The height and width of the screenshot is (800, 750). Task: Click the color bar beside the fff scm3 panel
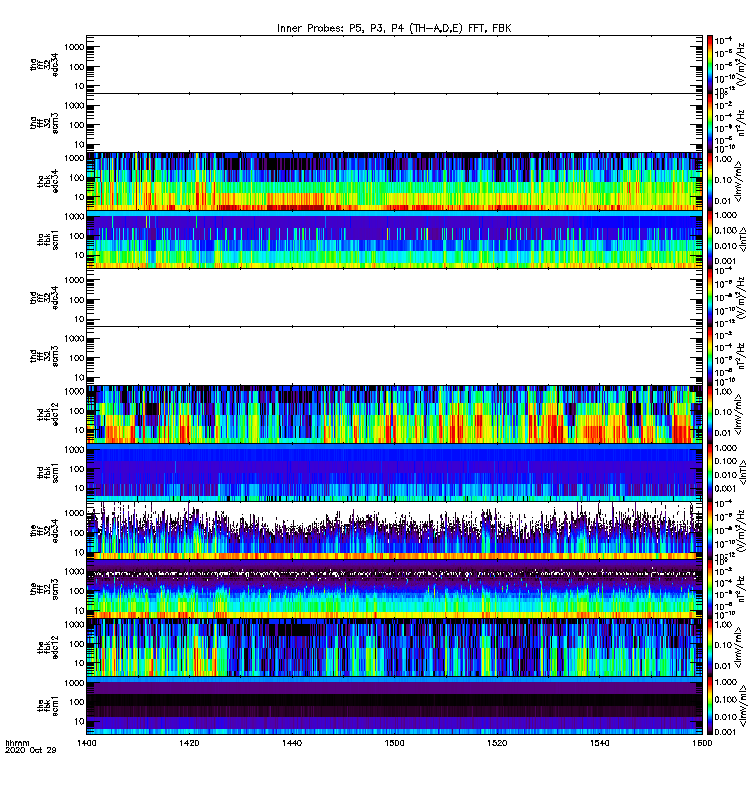coord(710,589)
